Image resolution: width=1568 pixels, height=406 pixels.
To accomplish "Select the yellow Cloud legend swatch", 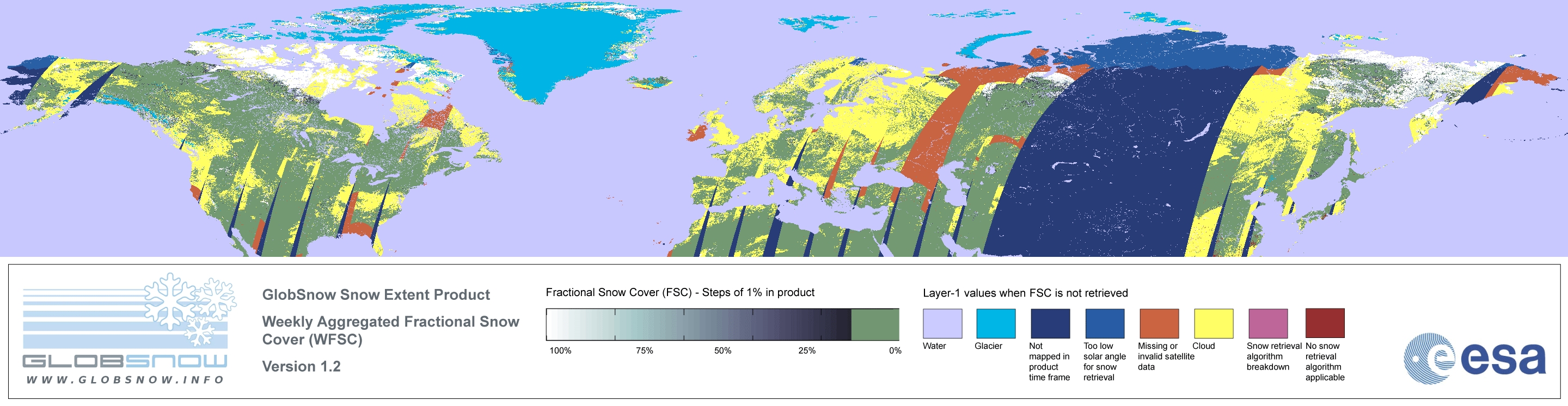I will pyautogui.click(x=1214, y=323).
